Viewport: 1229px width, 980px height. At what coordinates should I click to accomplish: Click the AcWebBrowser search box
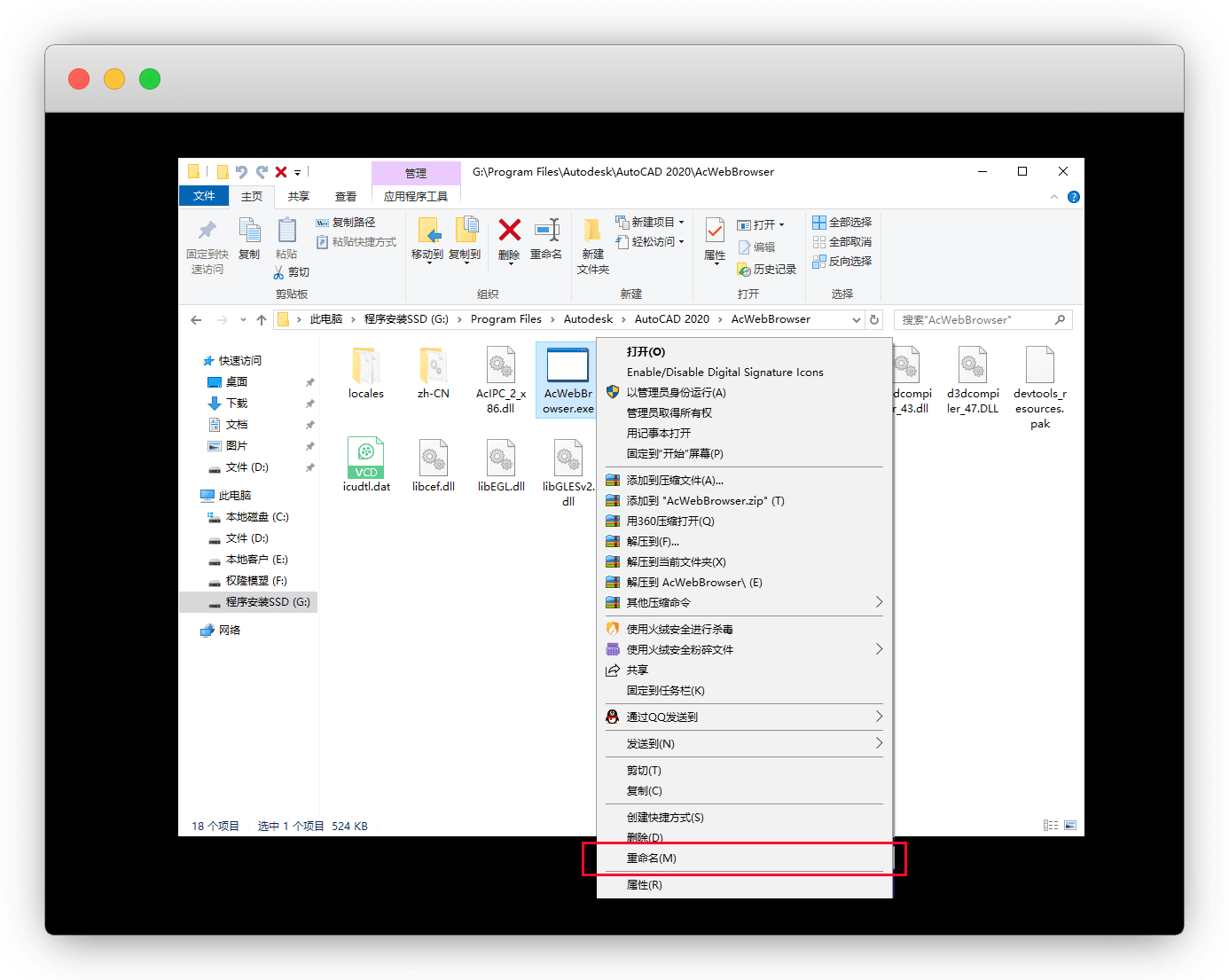975,319
